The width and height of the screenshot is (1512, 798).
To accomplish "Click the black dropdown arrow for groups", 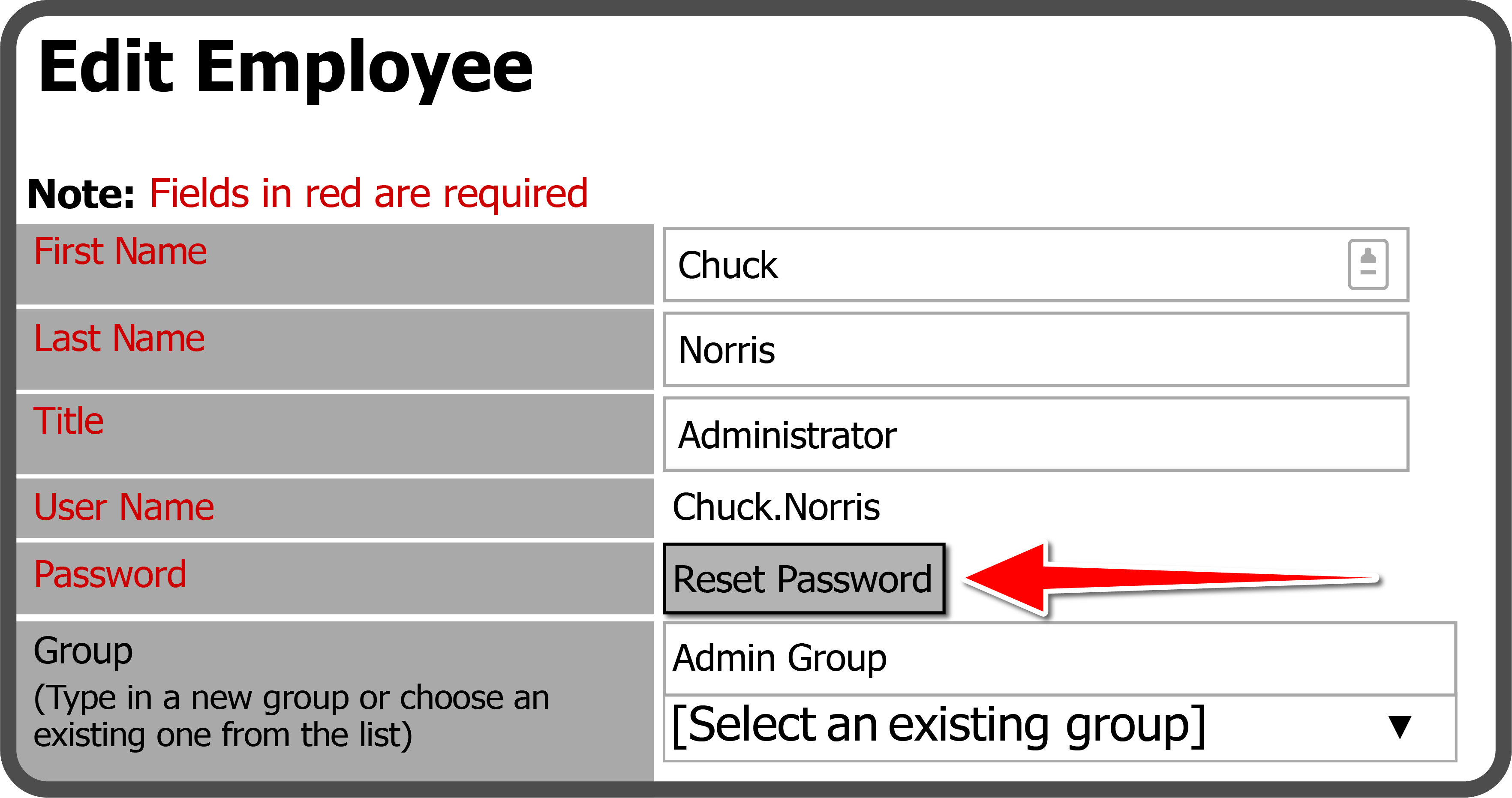I will point(1399,728).
